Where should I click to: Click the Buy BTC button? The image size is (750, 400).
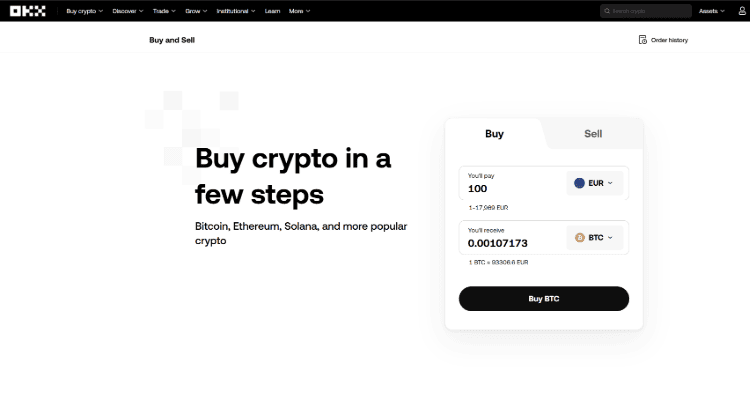click(544, 299)
